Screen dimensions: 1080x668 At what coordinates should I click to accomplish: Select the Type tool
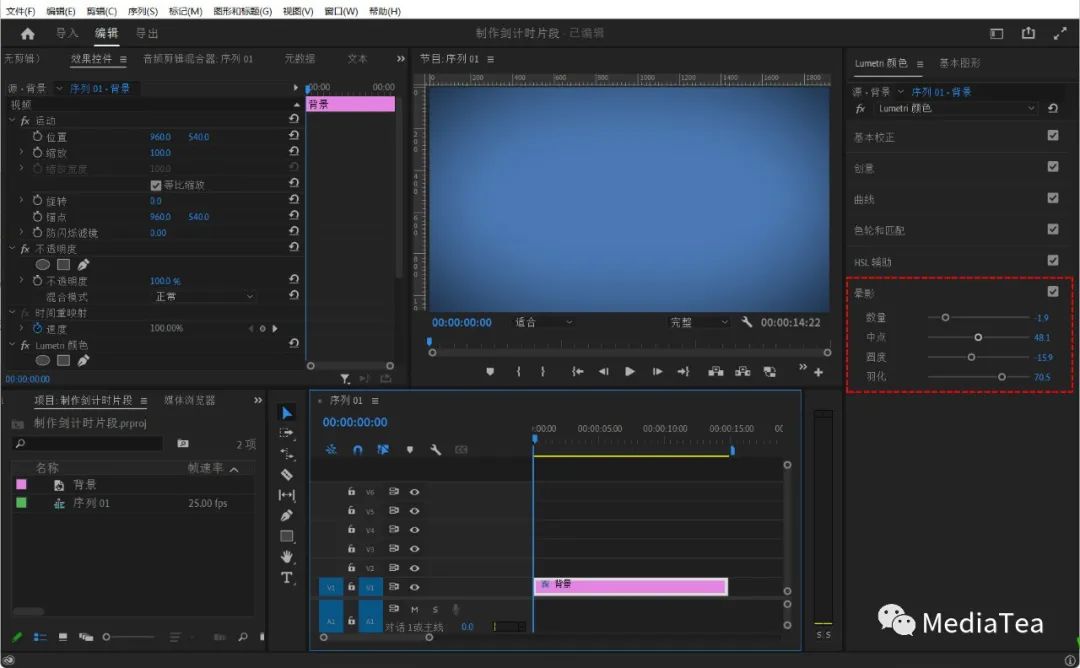click(x=287, y=577)
